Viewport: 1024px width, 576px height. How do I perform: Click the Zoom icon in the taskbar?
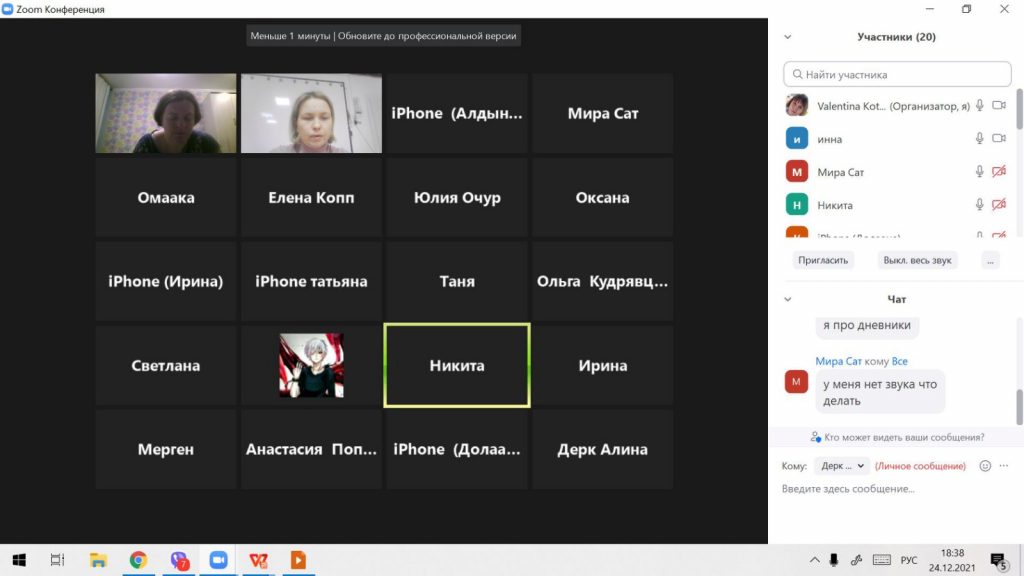point(218,560)
